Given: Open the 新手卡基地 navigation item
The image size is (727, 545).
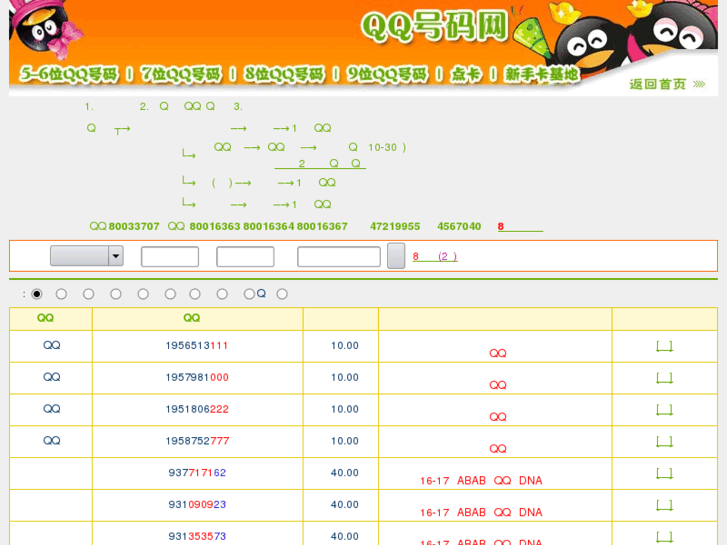Looking at the screenshot, I should (x=542, y=74).
